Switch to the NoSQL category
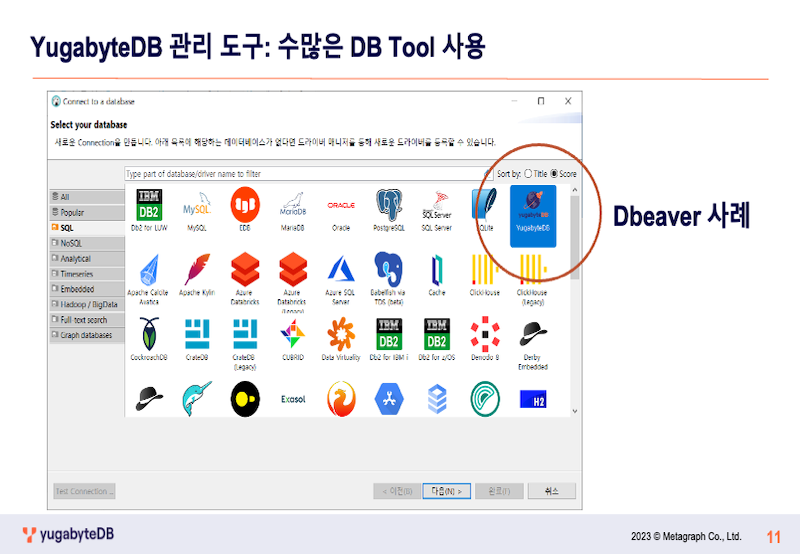The width and height of the screenshot is (800, 554). pyautogui.click(x=87, y=243)
